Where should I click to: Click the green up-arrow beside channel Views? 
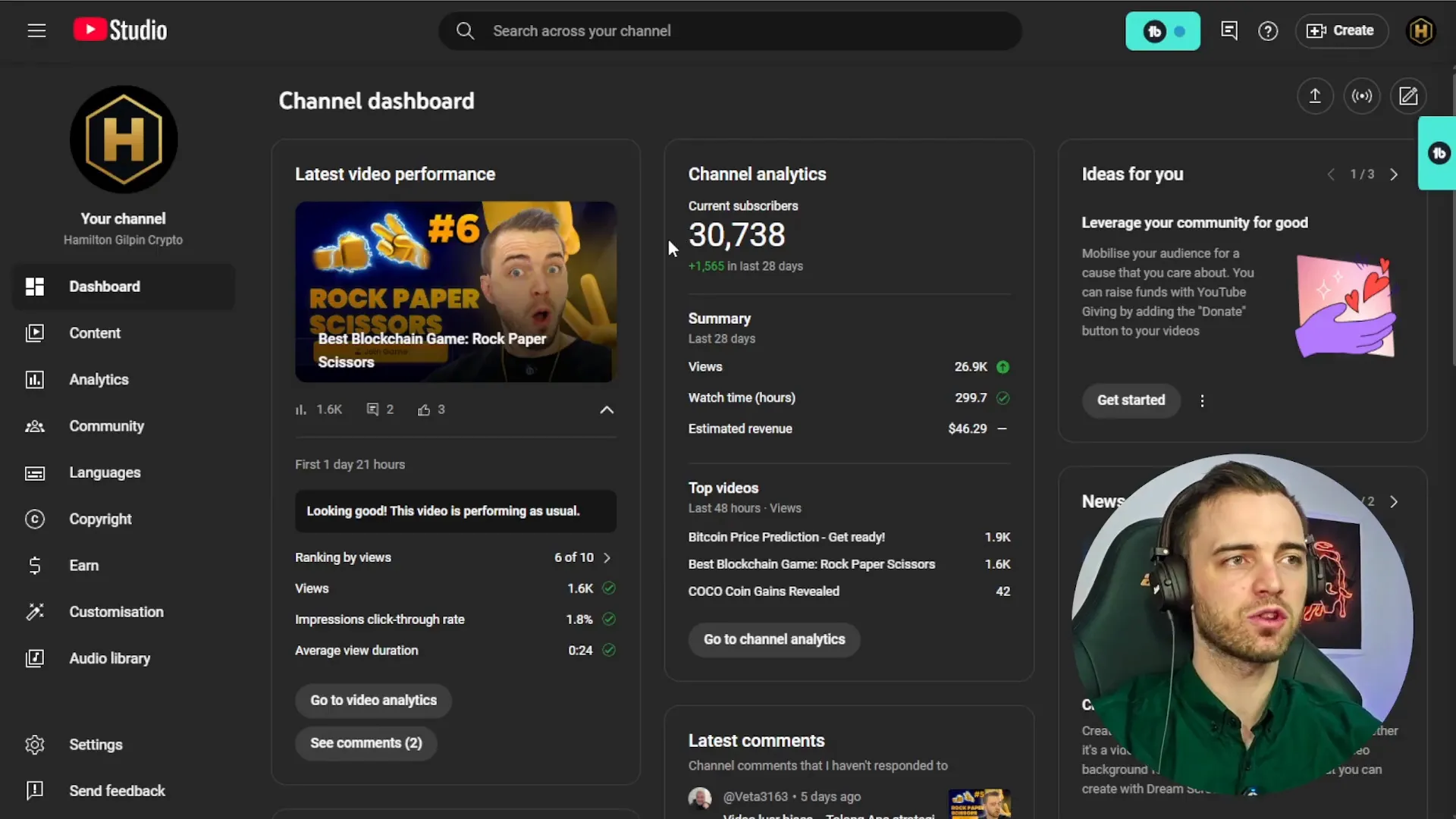(1003, 367)
